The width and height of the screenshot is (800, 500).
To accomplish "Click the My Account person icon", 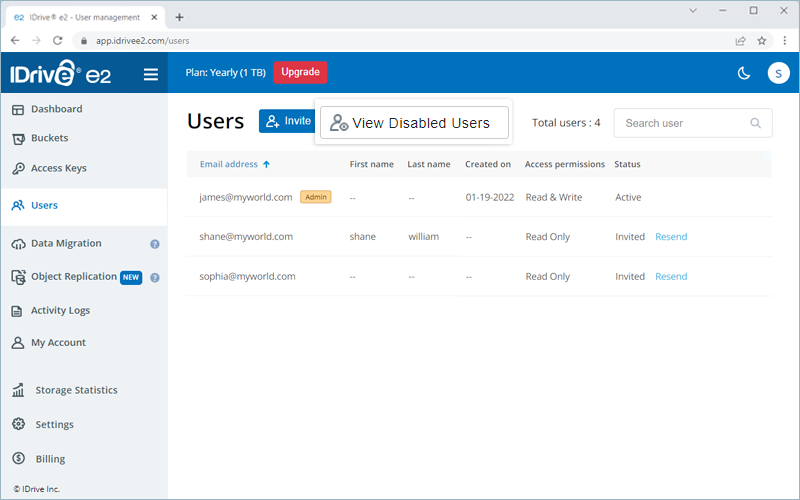I will tap(18, 342).
